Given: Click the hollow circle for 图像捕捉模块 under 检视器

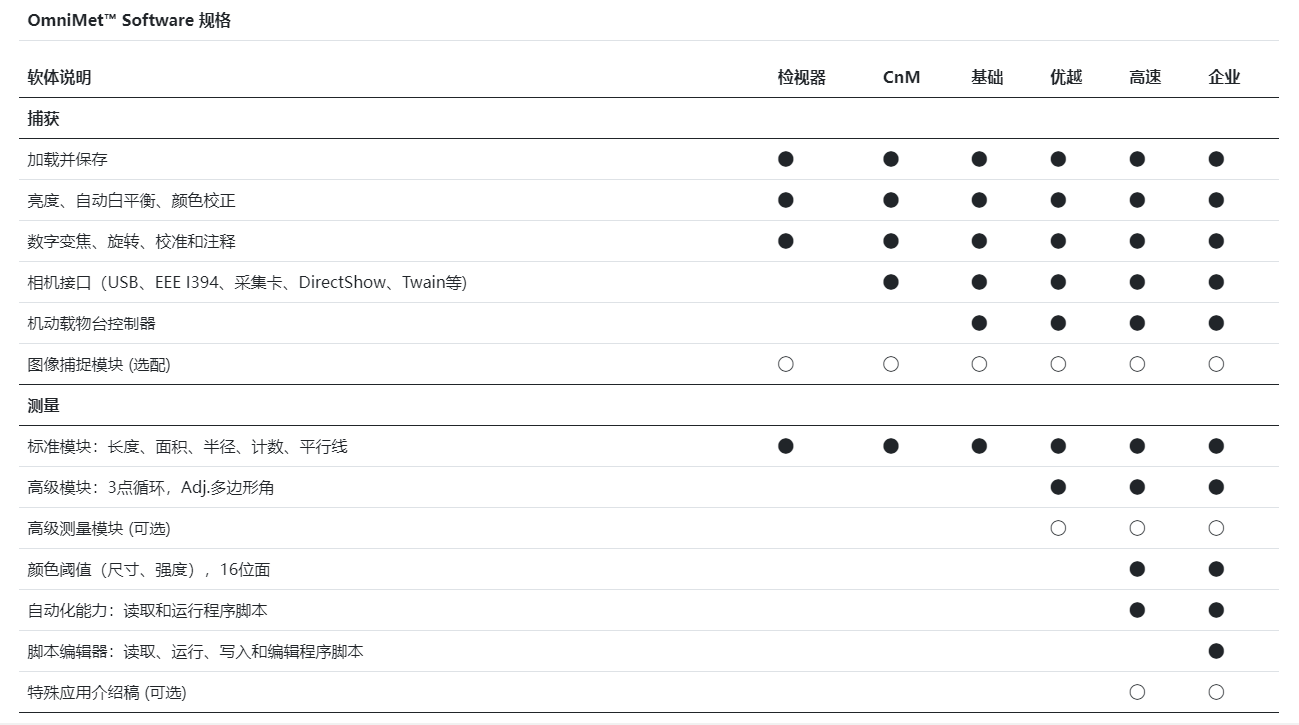Looking at the screenshot, I should tap(785, 364).
